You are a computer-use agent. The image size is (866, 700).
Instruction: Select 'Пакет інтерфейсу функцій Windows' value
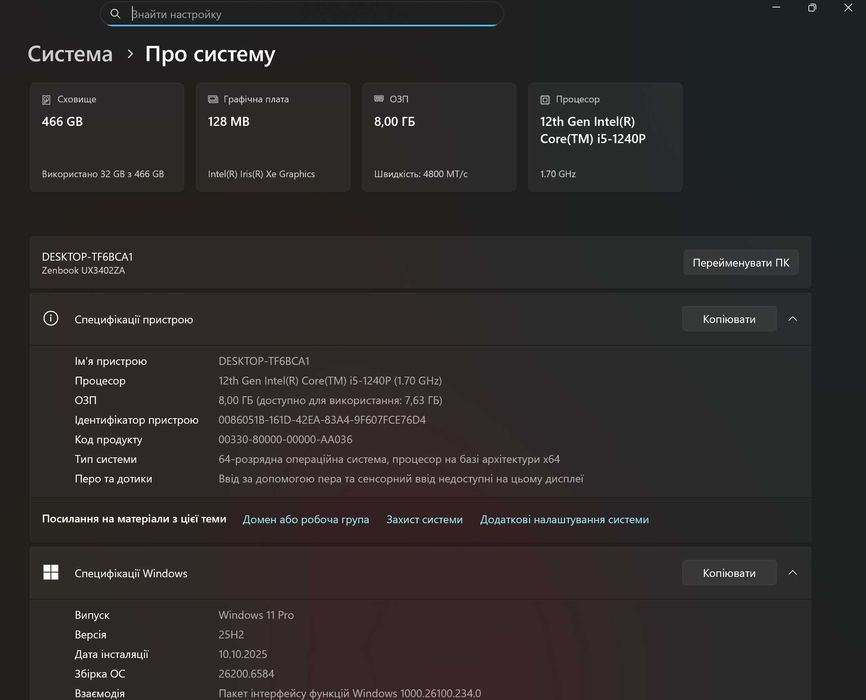point(350,693)
